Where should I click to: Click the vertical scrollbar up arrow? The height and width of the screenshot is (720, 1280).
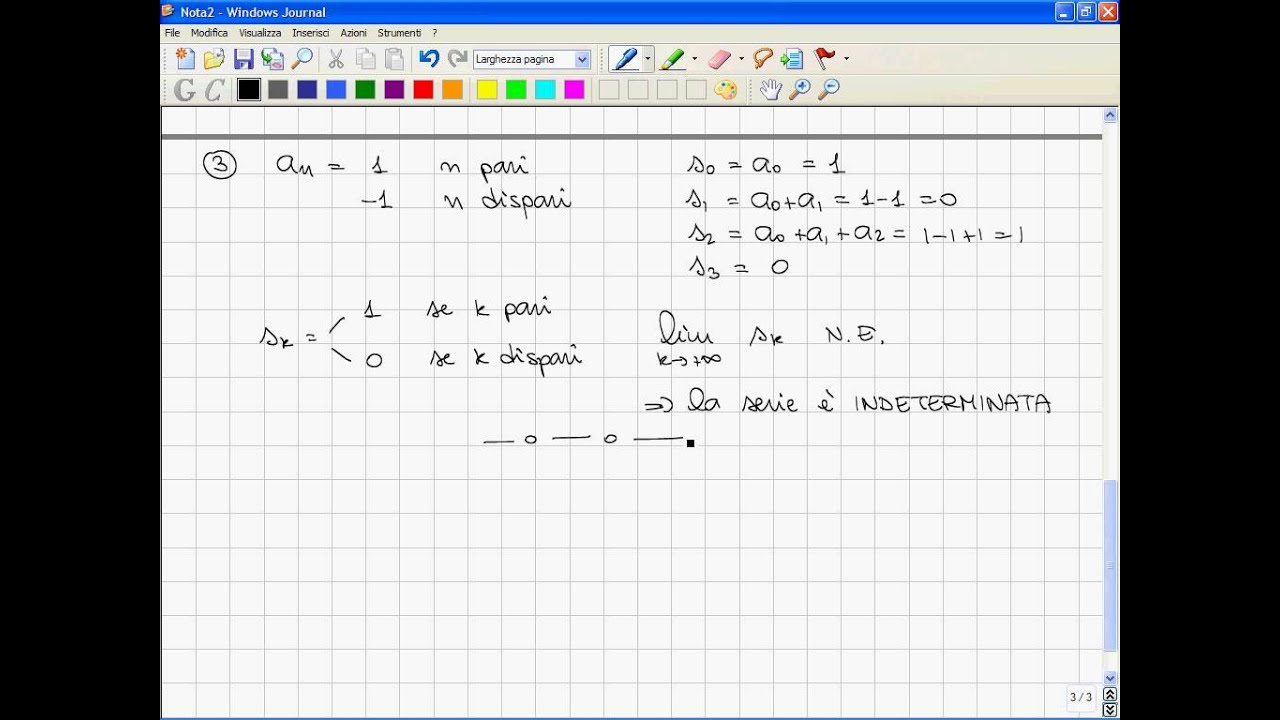[x=1110, y=116]
